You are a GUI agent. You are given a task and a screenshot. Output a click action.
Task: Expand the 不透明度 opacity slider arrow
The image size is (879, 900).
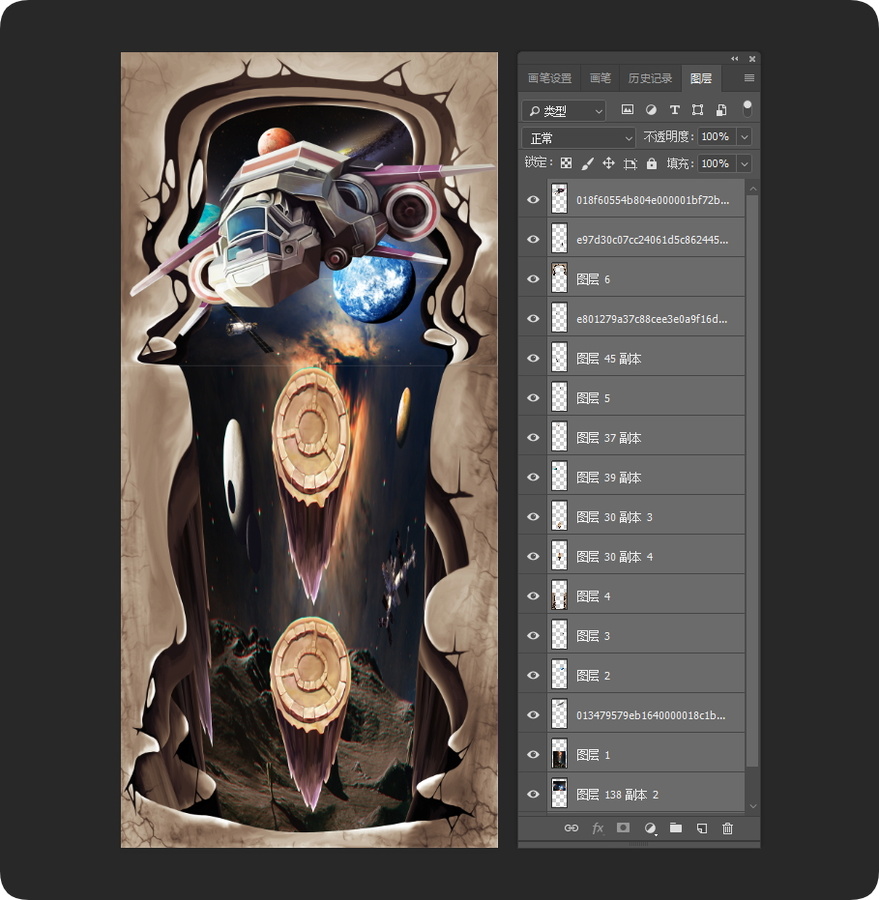[745, 137]
